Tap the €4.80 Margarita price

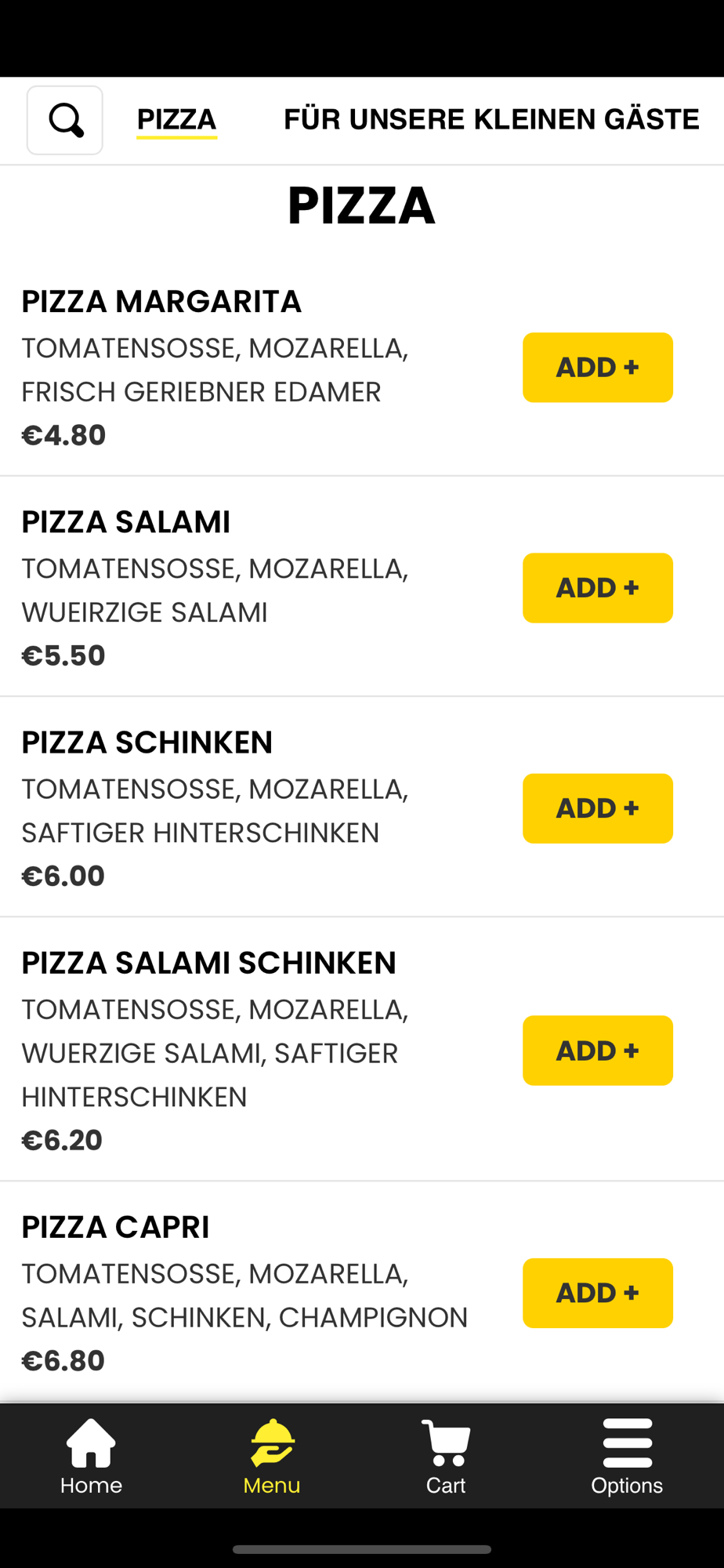pyautogui.click(x=63, y=435)
